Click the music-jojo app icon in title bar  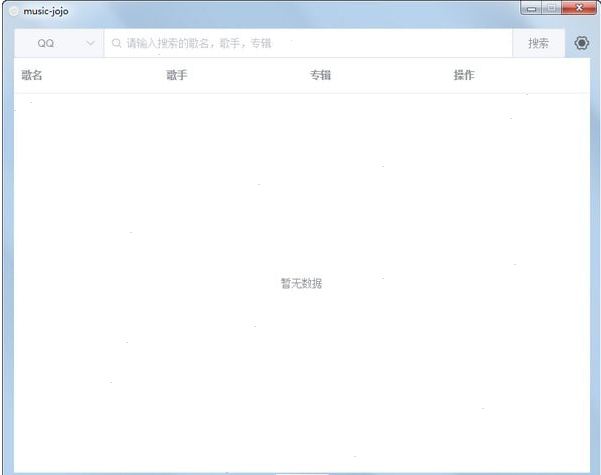pos(14,11)
